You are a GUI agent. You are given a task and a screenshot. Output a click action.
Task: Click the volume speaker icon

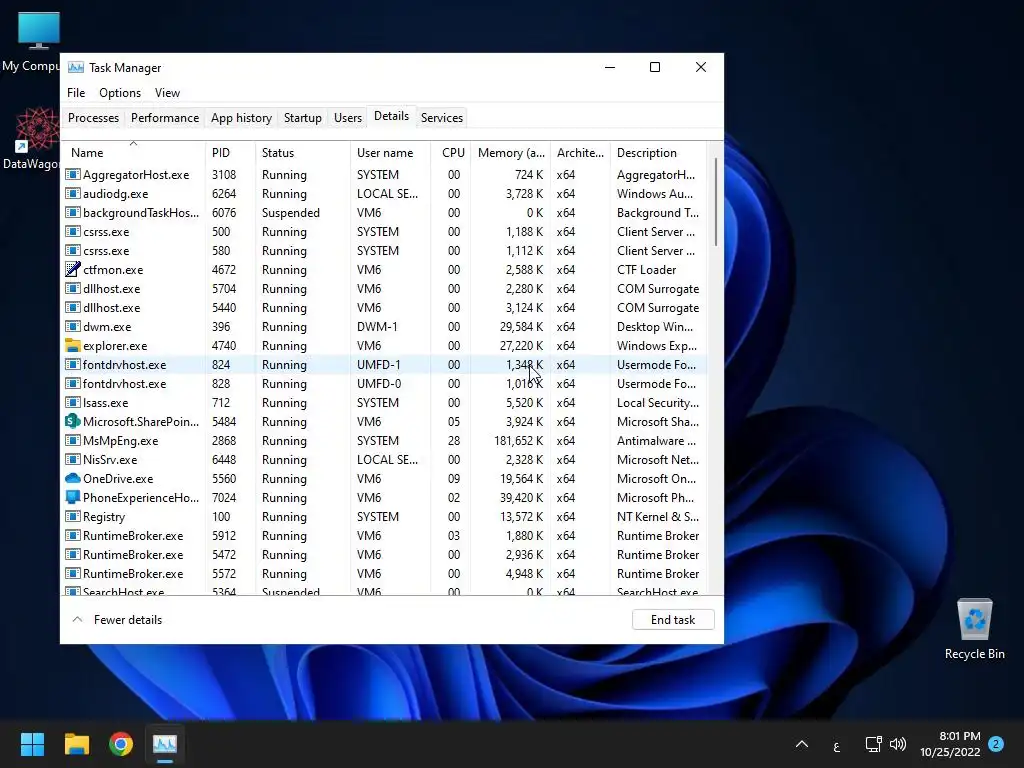898,744
